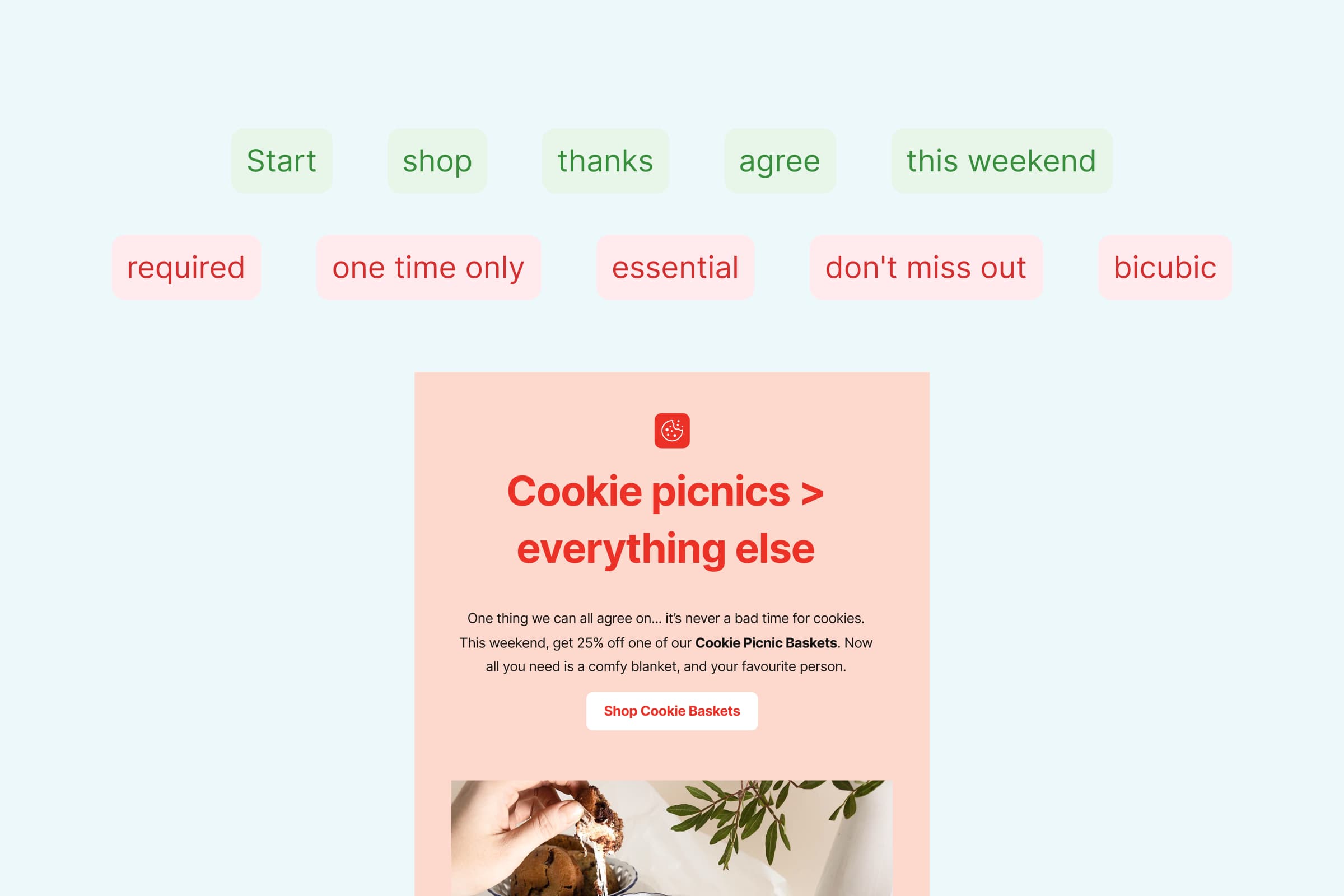Select the red "essential" tag
1344x896 pixels.
point(675,268)
